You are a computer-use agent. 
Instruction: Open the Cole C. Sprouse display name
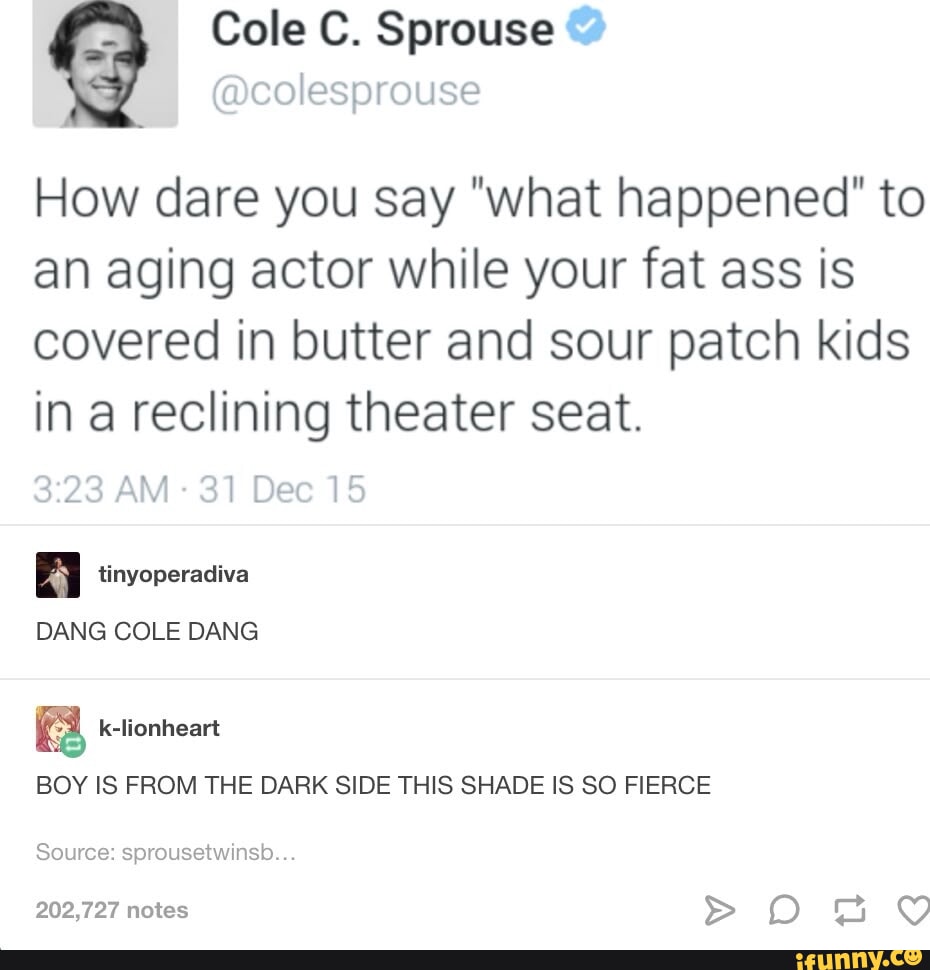[382, 29]
